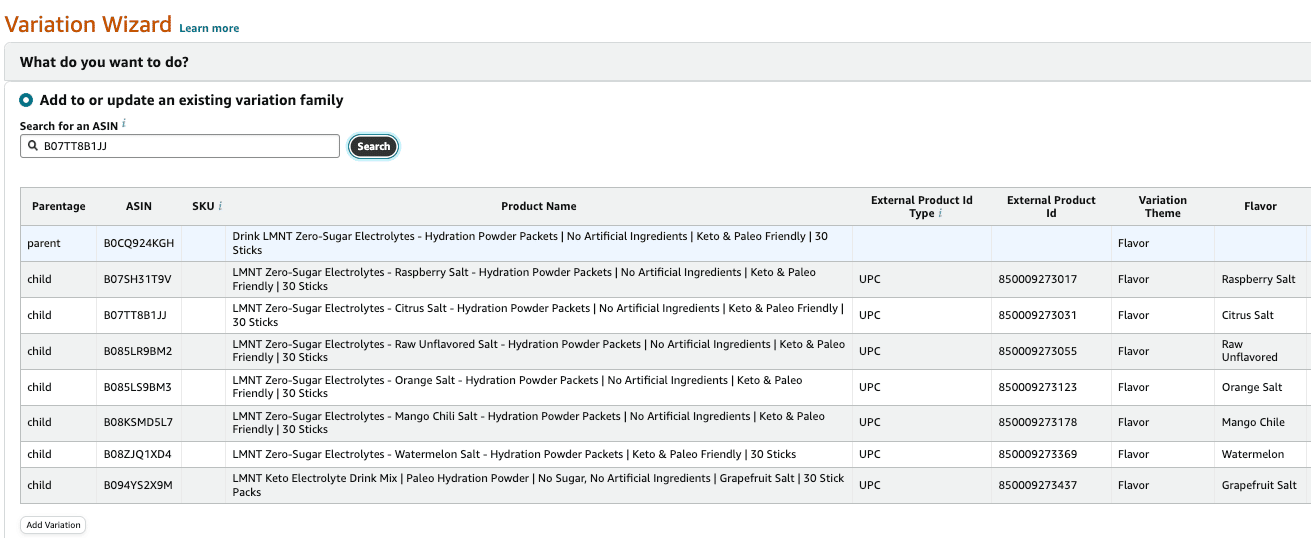Click SKU cell for Citrus Salt row
This screenshot has height=538, width=1311.
(204, 315)
